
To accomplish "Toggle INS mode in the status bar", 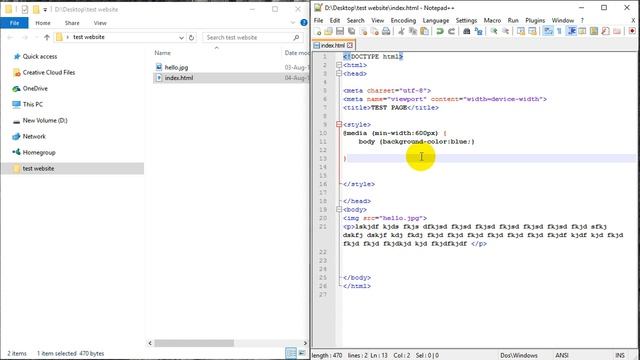I will 620,356.
